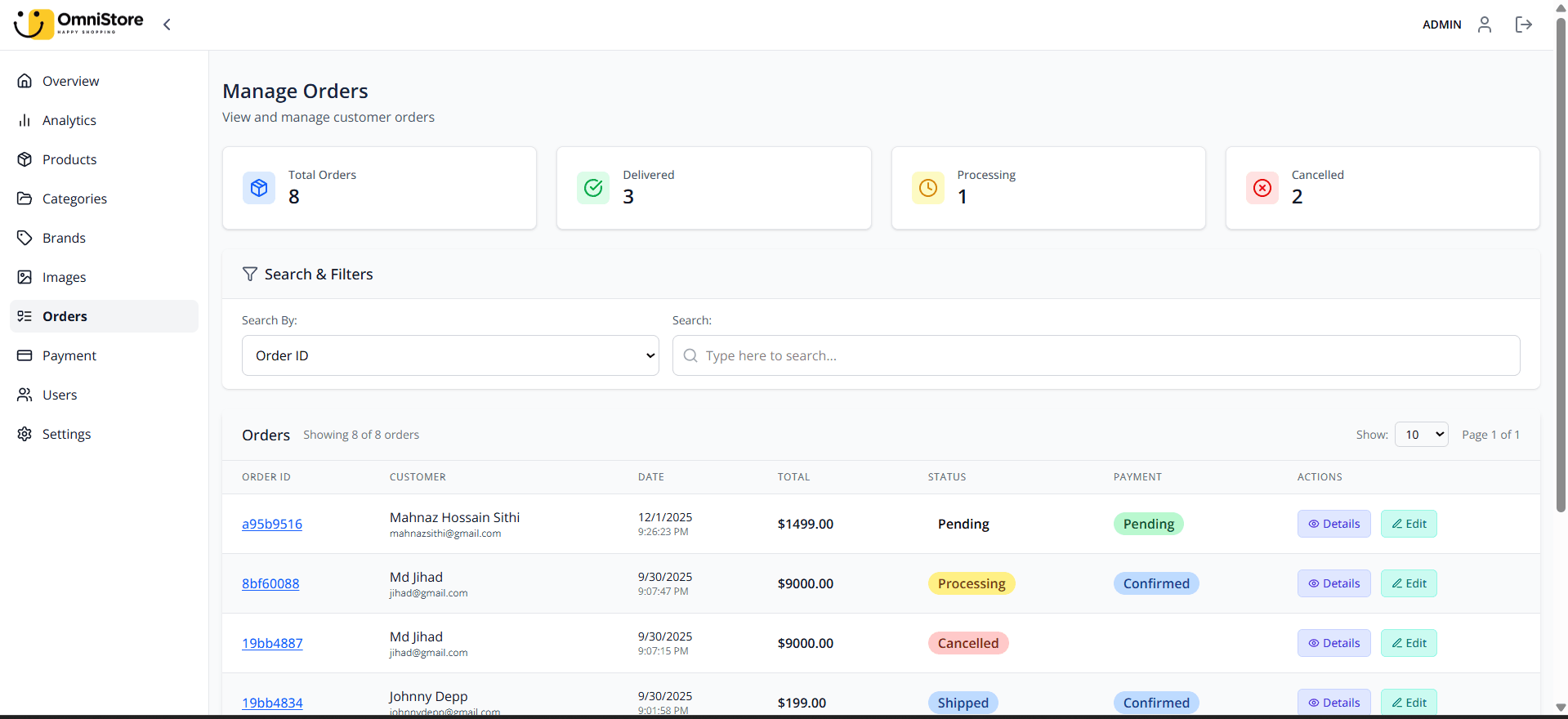Open order 19bb4834 link
Screen dimensions: 1568x719
[272, 703]
